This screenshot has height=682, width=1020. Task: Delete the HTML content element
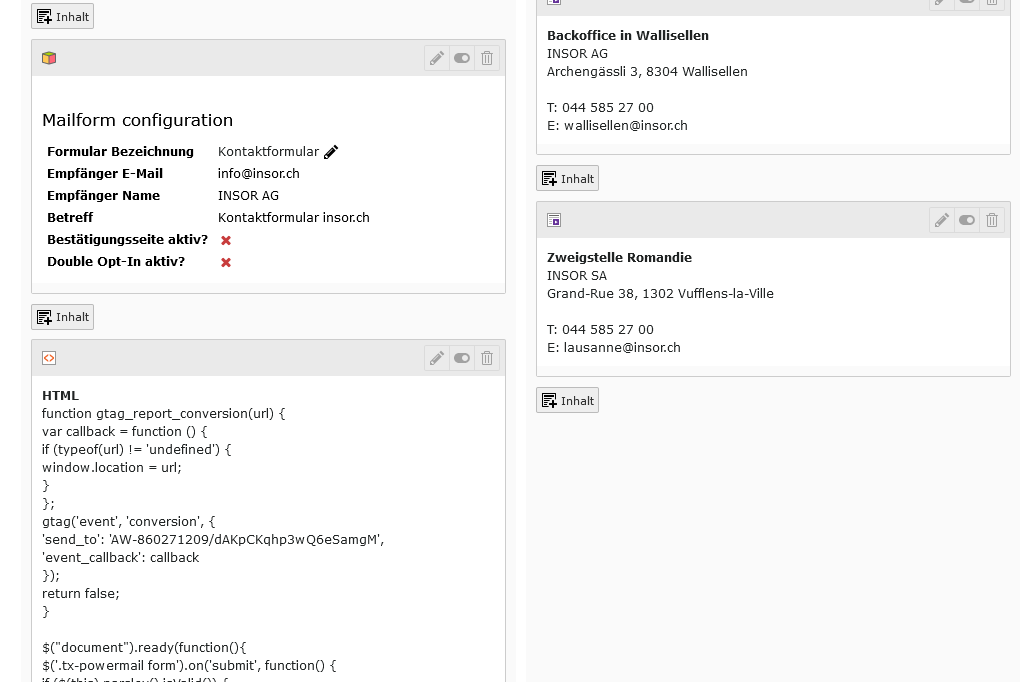(x=487, y=358)
